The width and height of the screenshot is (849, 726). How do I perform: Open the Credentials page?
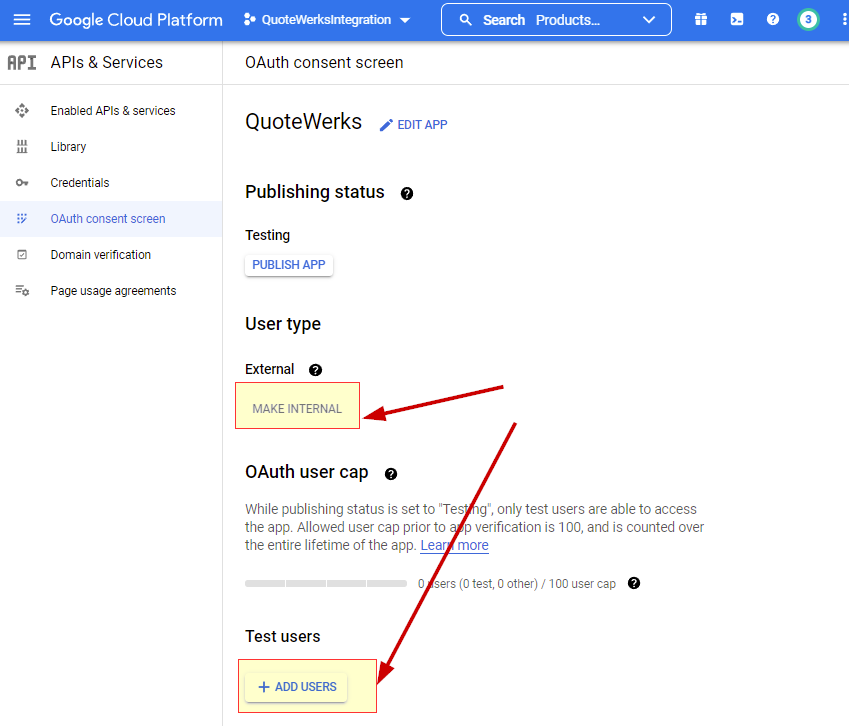(80, 183)
